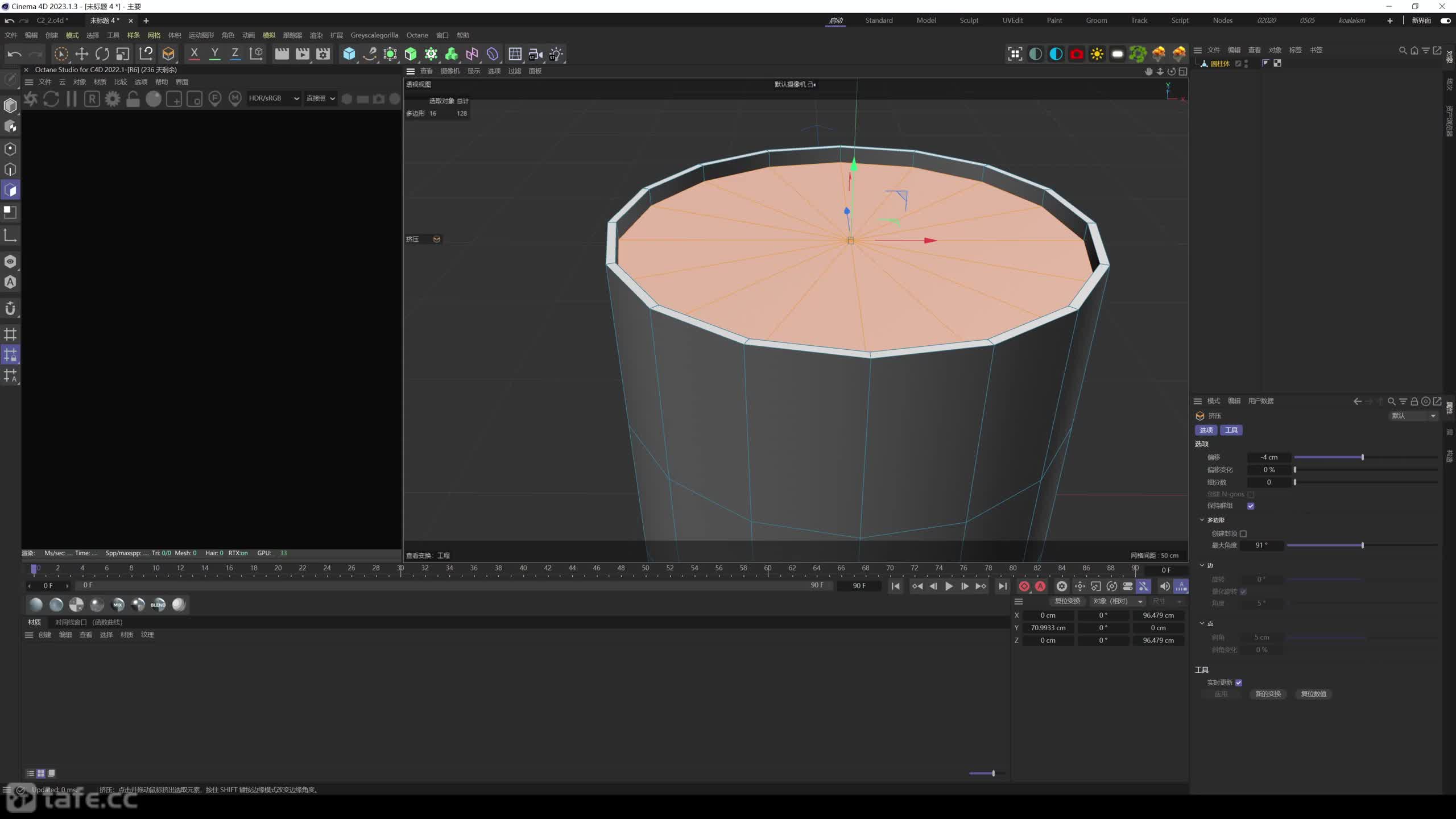This screenshot has height=819, width=1456.
Task: Add a Cube primitive object
Action: click(349, 54)
